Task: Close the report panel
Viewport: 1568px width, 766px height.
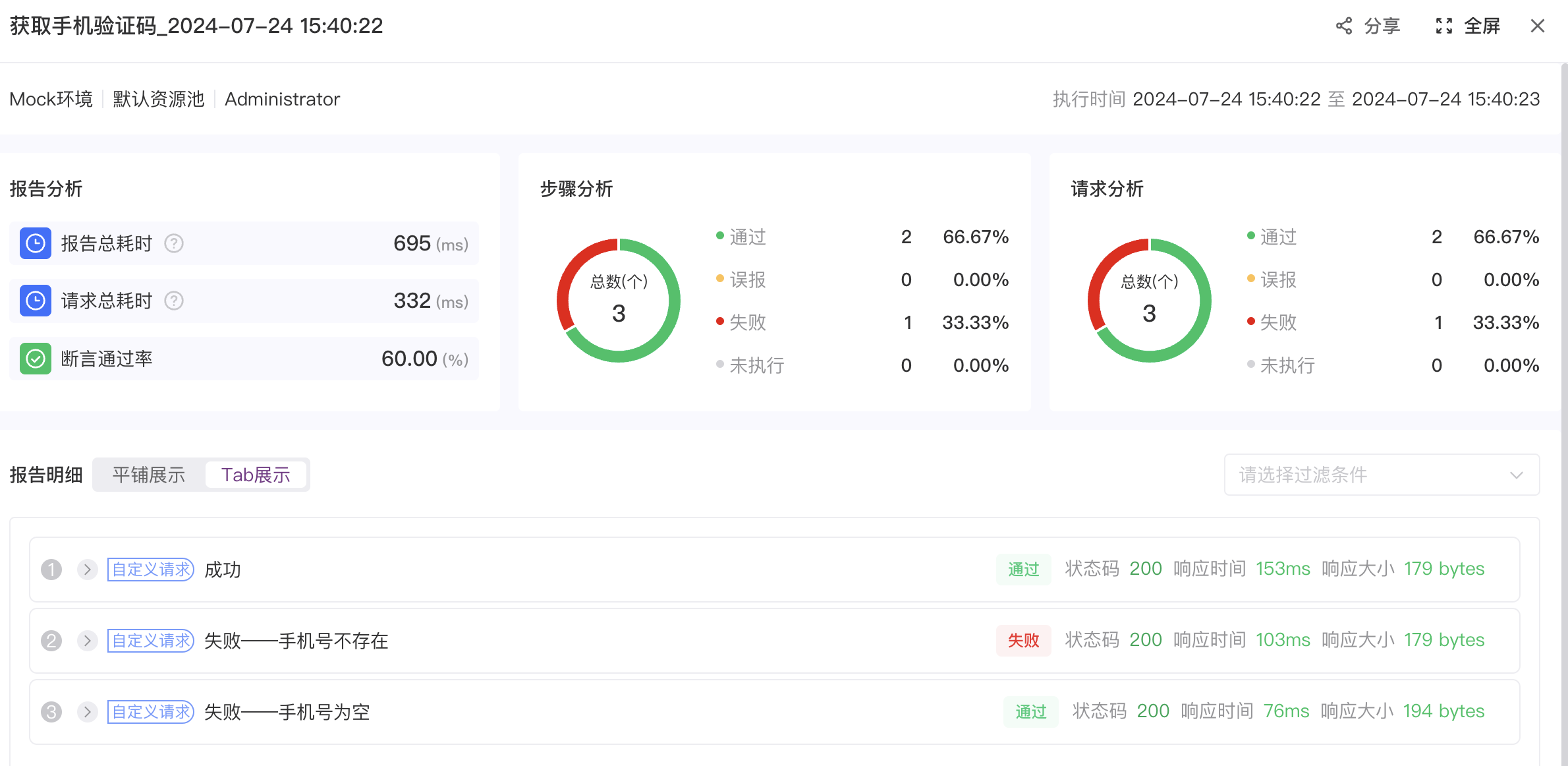Action: pos(1537,26)
